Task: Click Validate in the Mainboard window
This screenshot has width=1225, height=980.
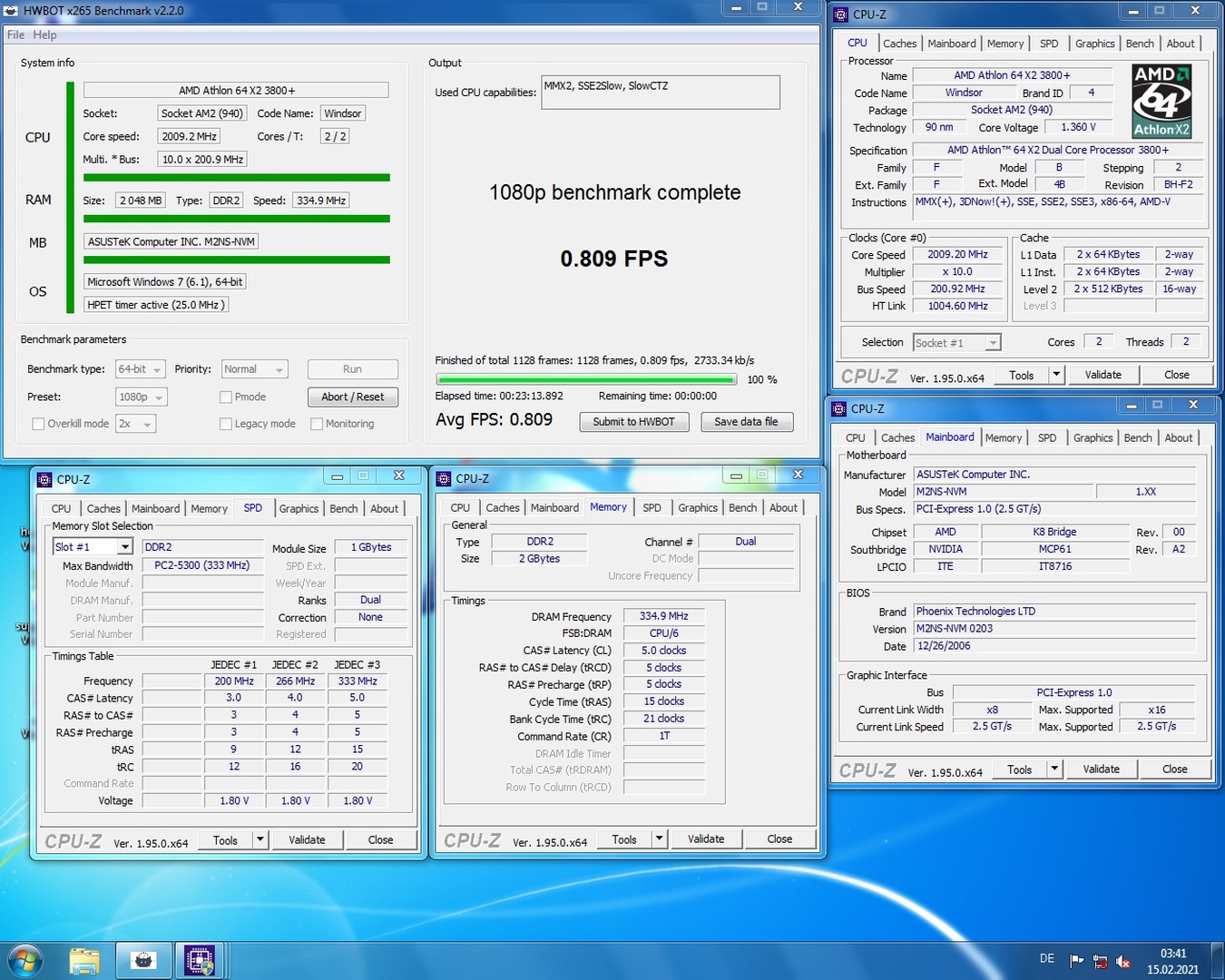Action: pos(1101,769)
